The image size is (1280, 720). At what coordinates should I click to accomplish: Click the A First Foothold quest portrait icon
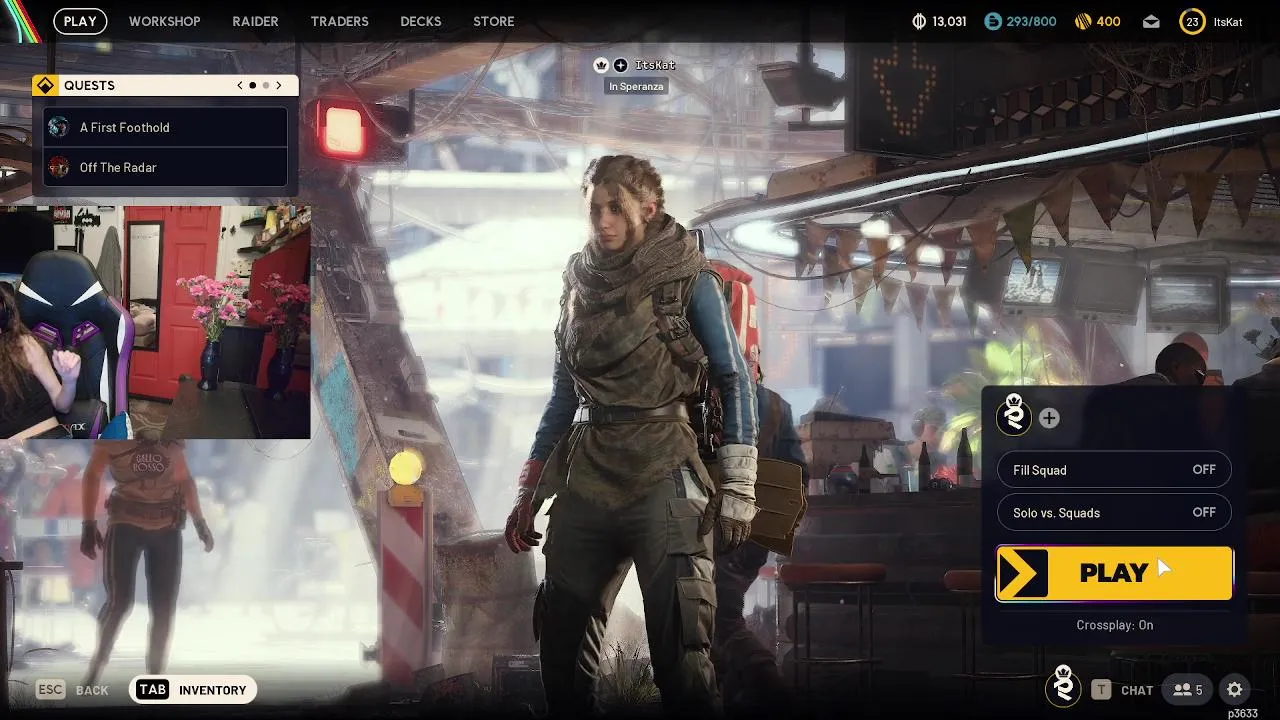(x=59, y=127)
